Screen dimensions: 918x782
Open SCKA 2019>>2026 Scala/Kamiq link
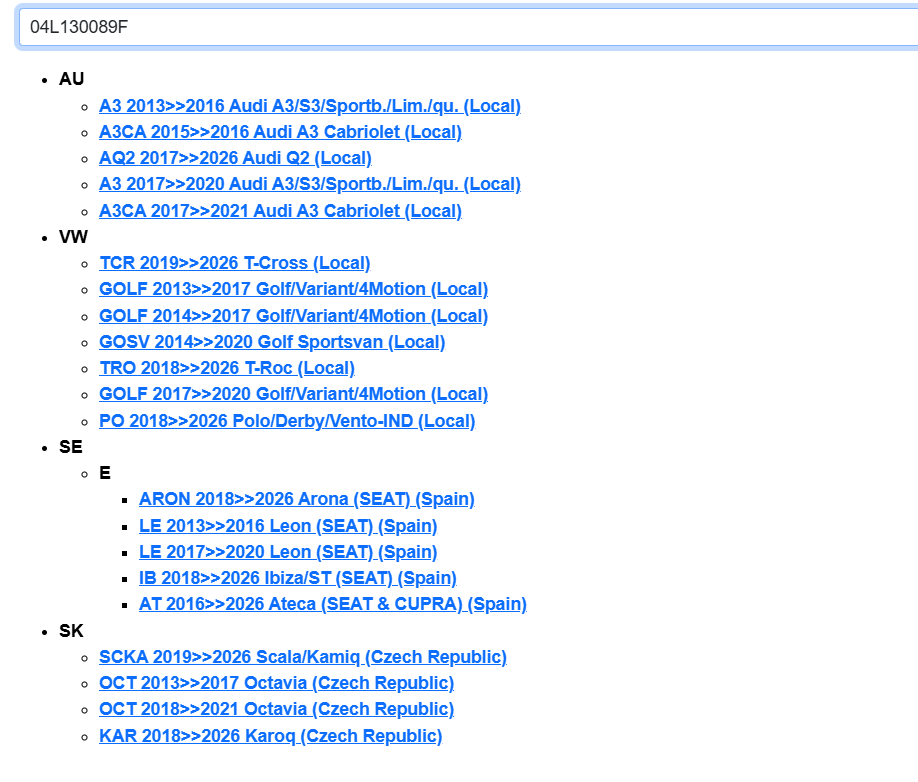pyautogui.click(x=302, y=657)
